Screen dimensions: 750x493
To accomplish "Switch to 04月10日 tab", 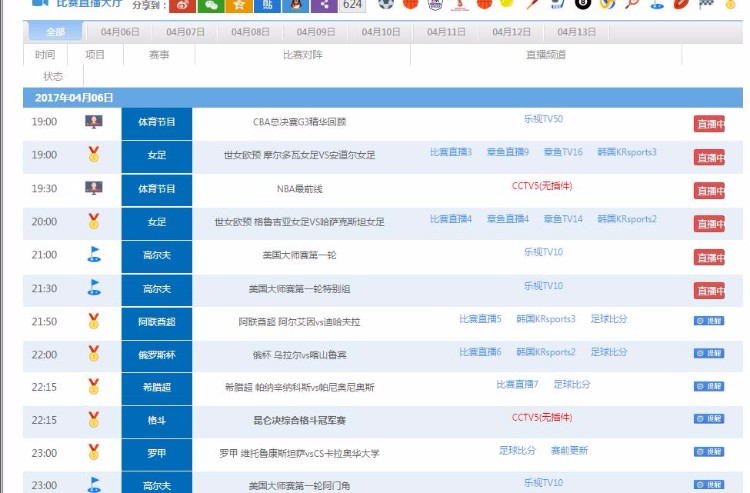I will pos(381,32).
